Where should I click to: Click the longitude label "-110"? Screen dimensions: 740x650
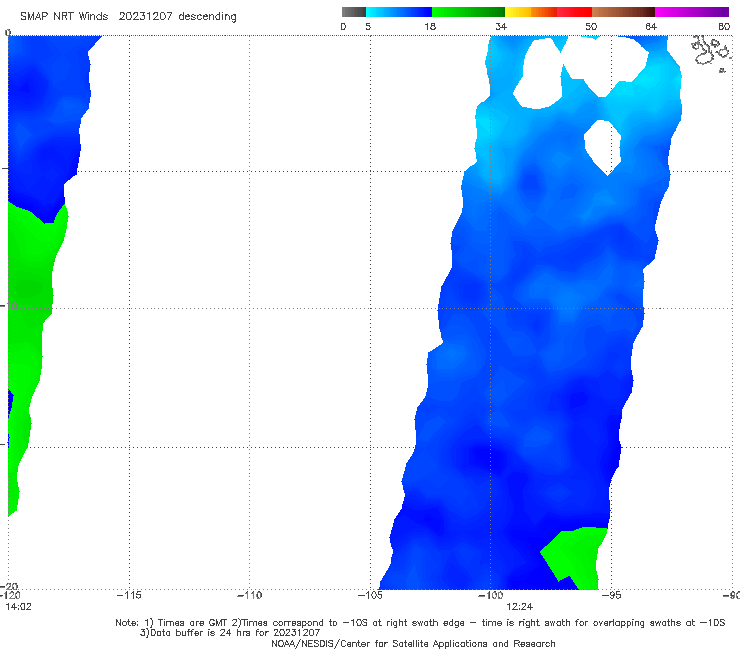tap(249, 595)
